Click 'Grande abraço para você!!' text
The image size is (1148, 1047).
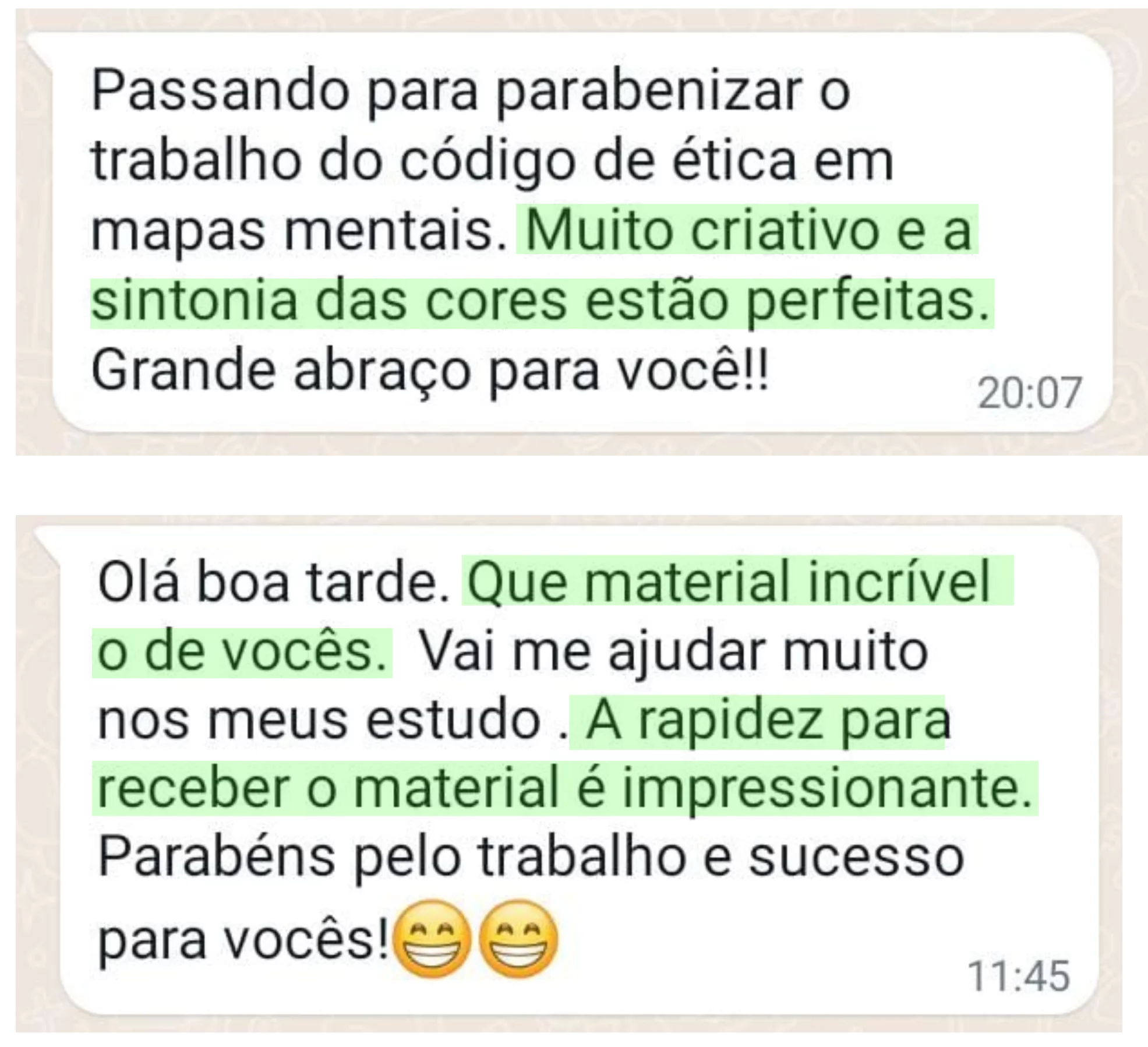pyautogui.click(x=430, y=372)
